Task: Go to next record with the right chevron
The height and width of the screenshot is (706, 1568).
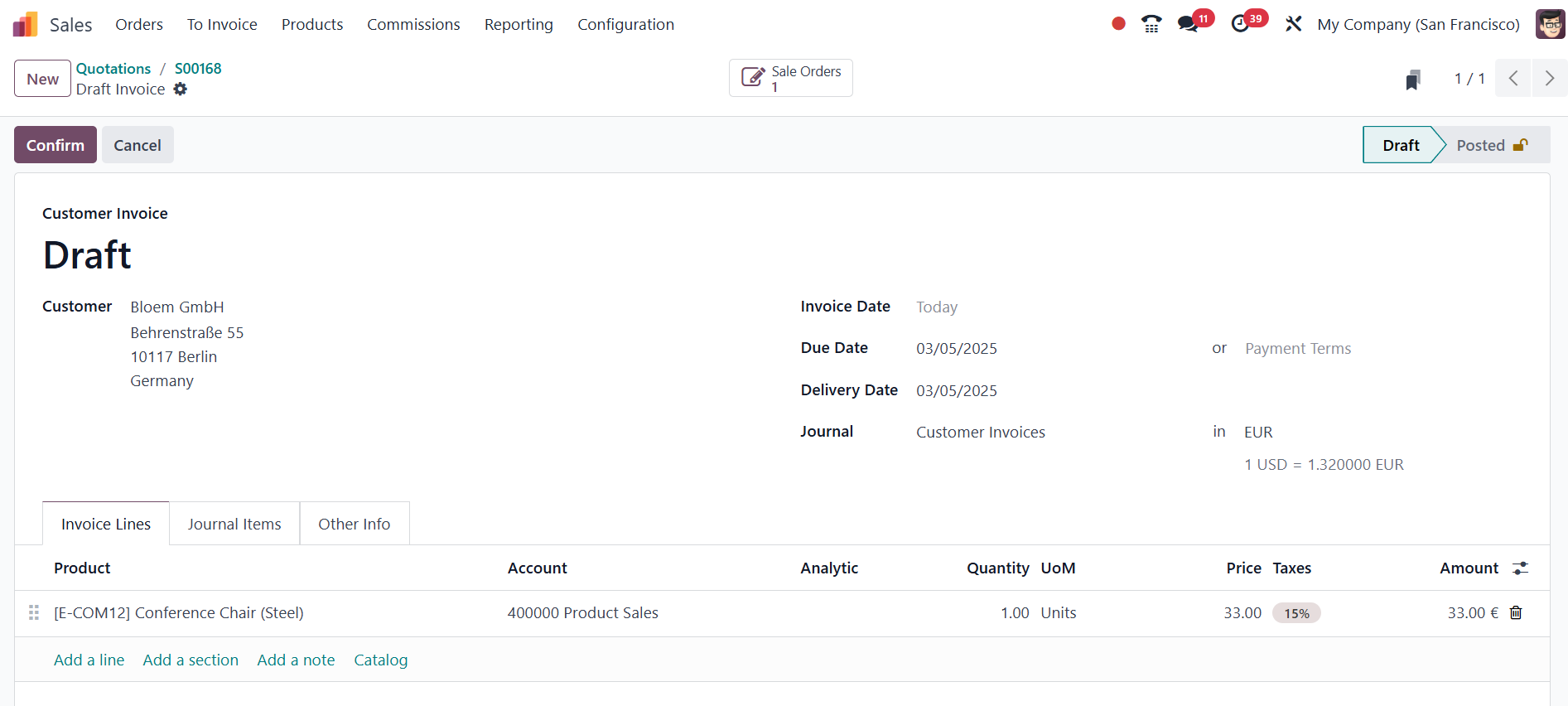Action: [1549, 79]
